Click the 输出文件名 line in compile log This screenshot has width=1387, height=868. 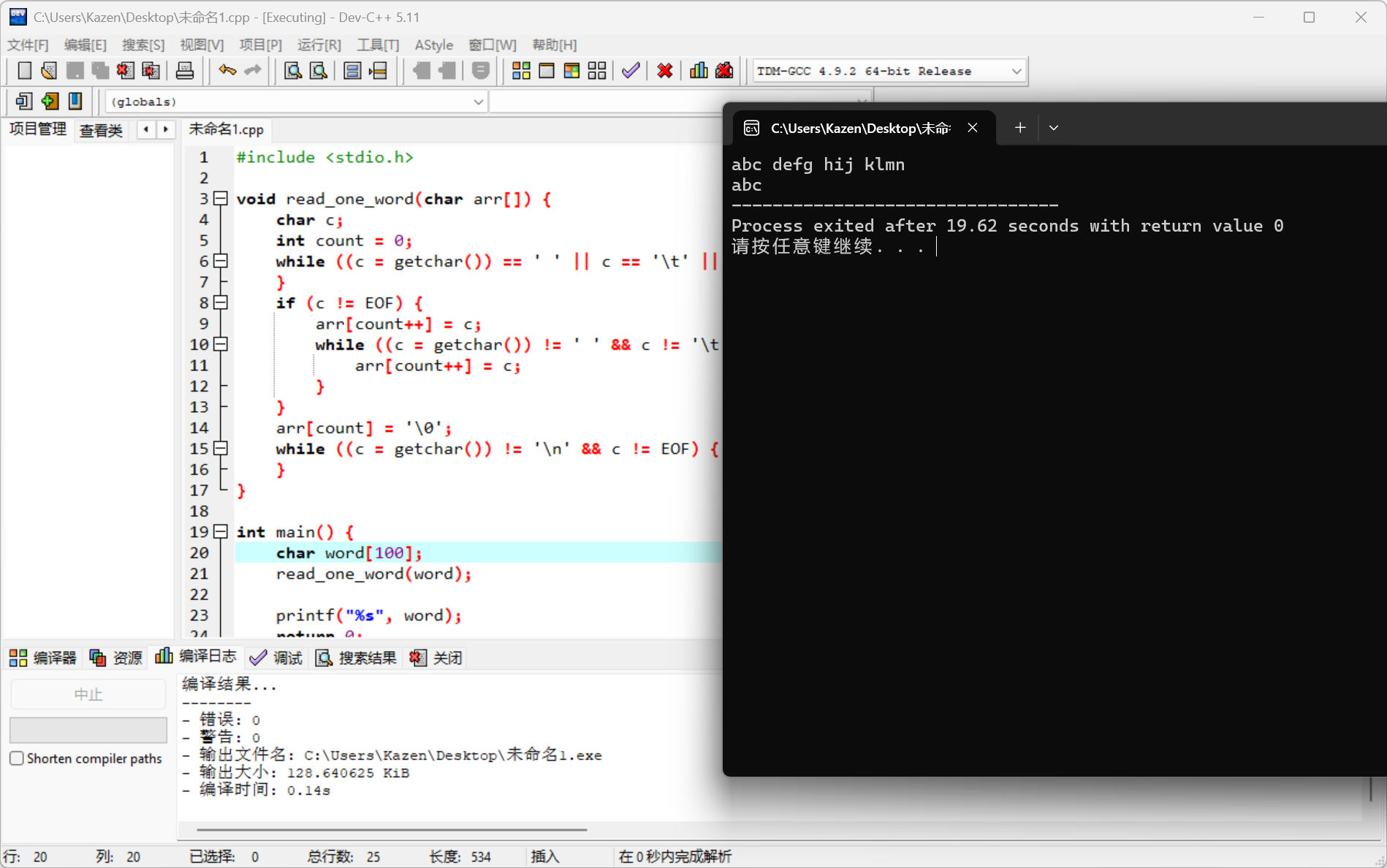coord(392,755)
